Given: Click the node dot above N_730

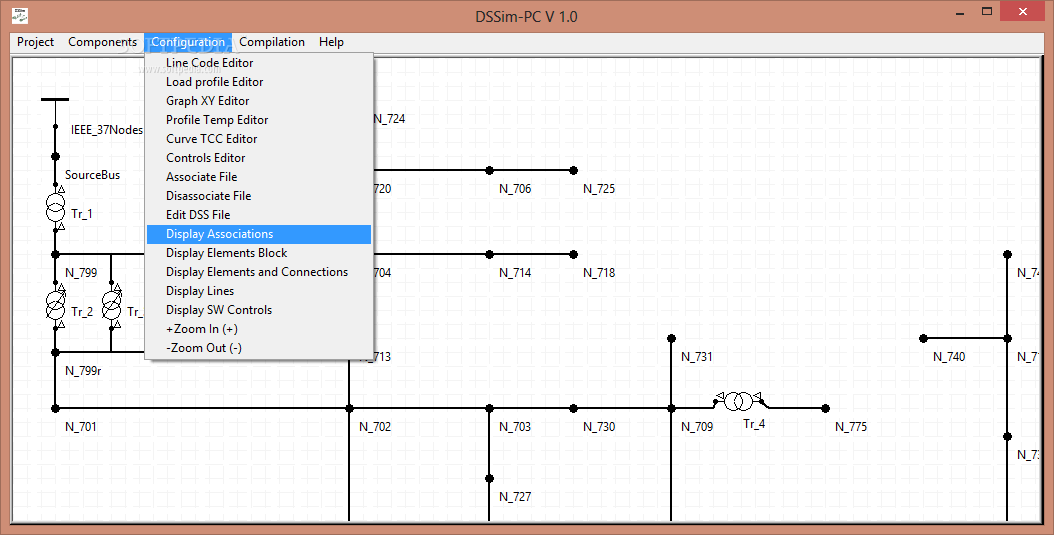Looking at the screenshot, I should [573, 408].
